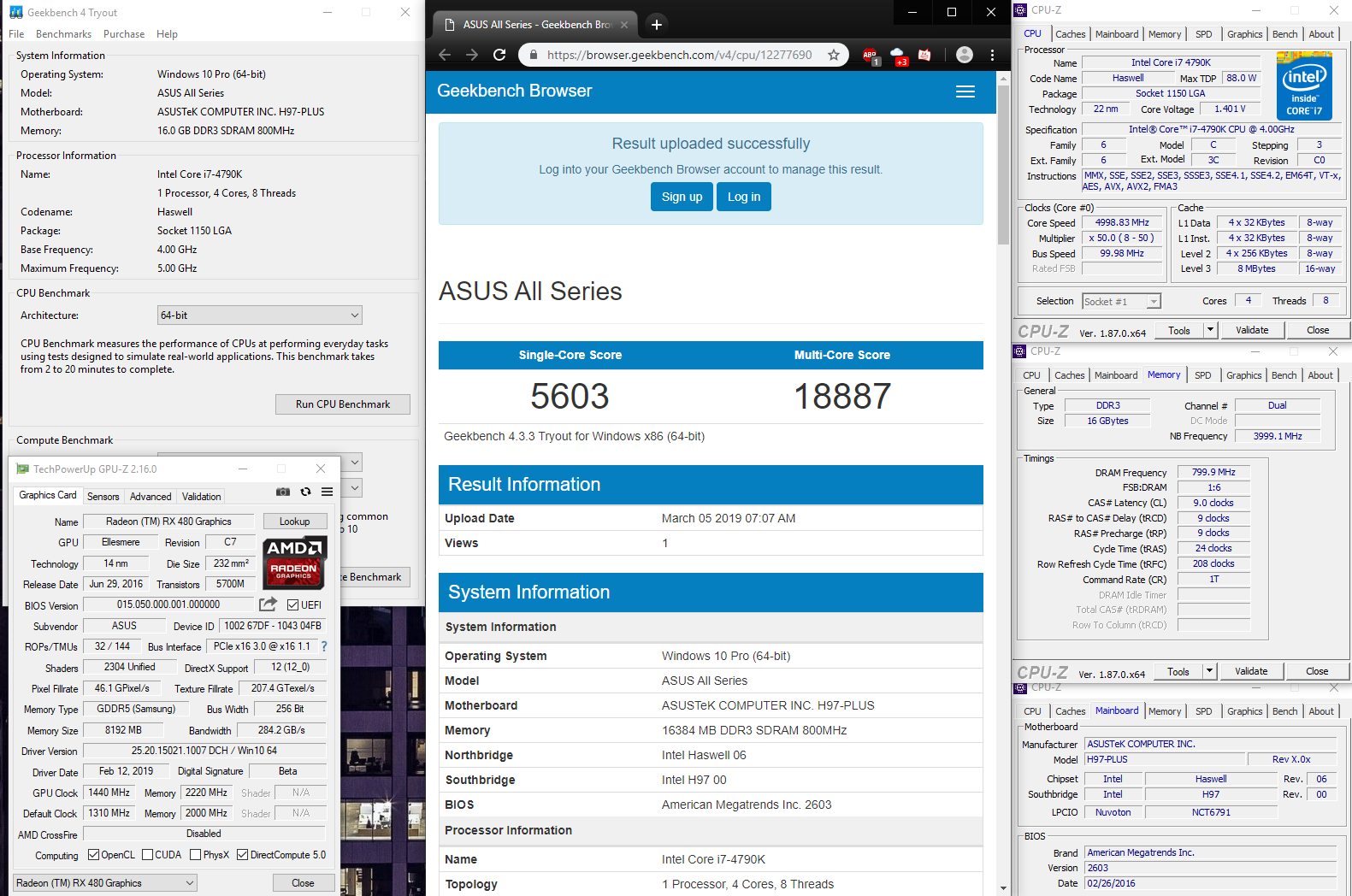This screenshot has width=1352, height=896.
Task: Click the Log in button
Action: [x=744, y=197]
